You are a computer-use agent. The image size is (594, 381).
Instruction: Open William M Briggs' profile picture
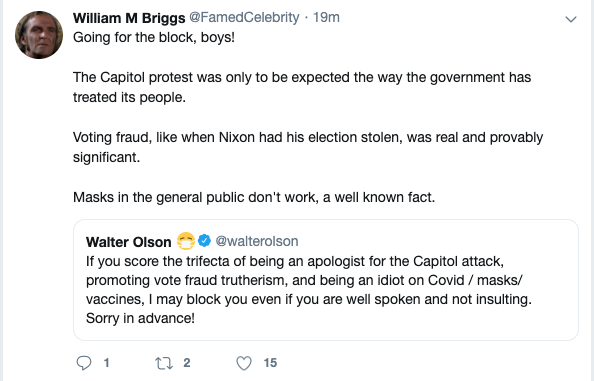pos(39,35)
